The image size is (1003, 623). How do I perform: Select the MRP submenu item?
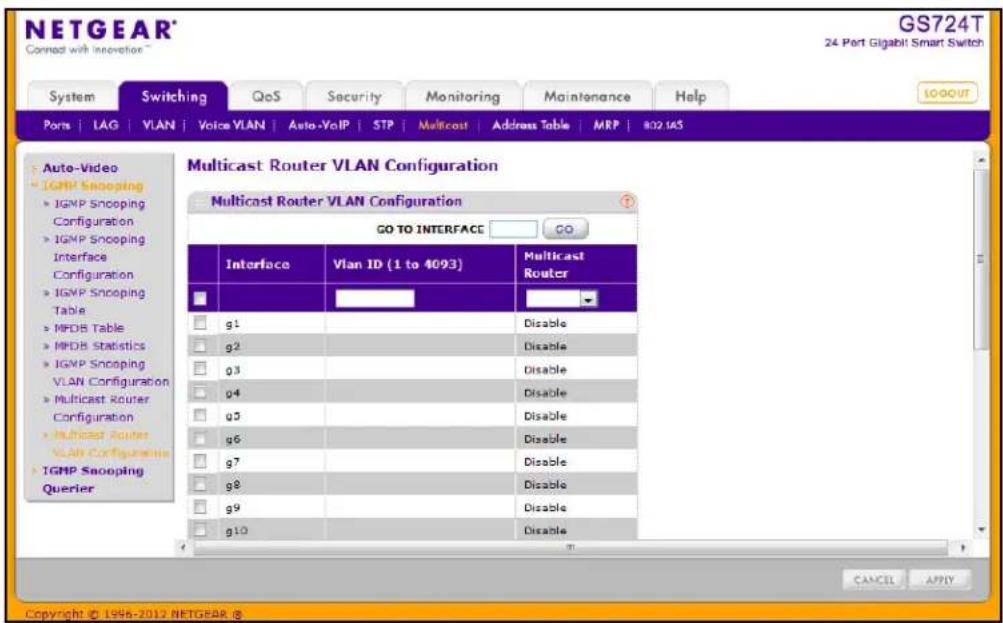(x=606, y=125)
